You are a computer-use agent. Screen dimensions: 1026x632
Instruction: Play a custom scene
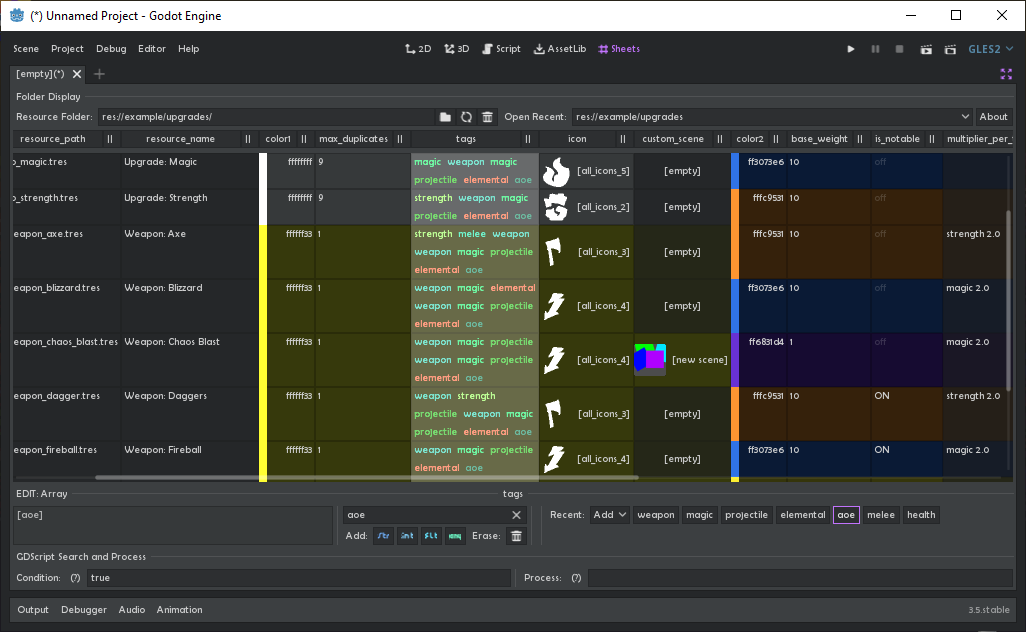(x=951, y=49)
